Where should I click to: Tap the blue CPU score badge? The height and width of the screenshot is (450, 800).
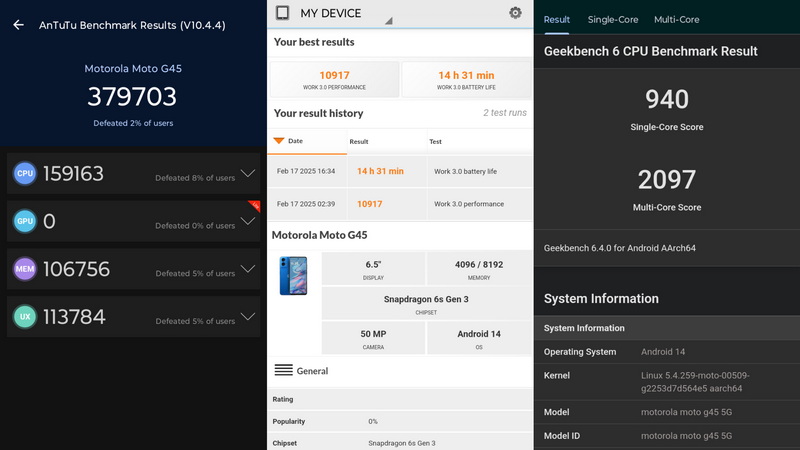click(x=24, y=173)
